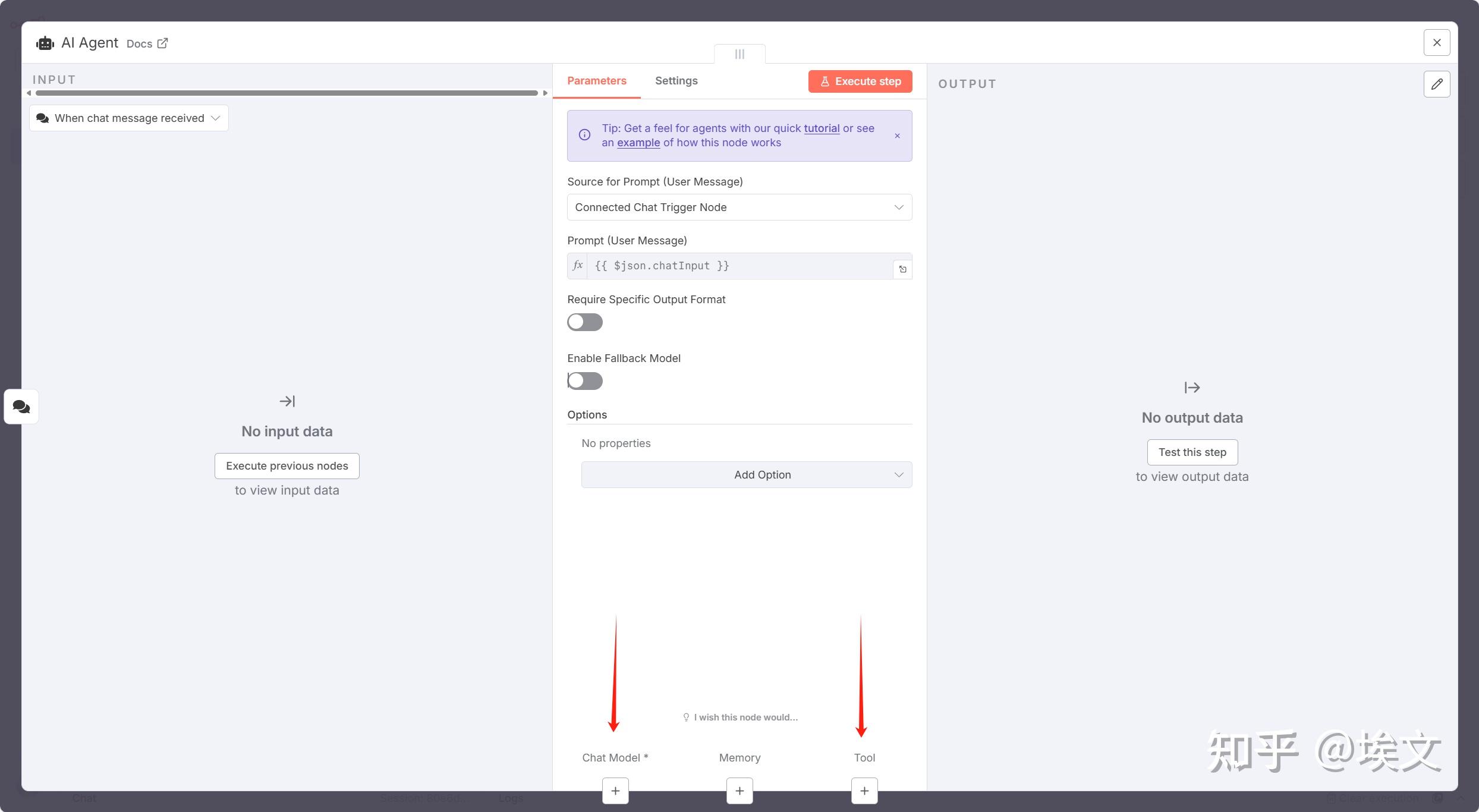
Task: Open When chat message received selector
Action: click(128, 118)
